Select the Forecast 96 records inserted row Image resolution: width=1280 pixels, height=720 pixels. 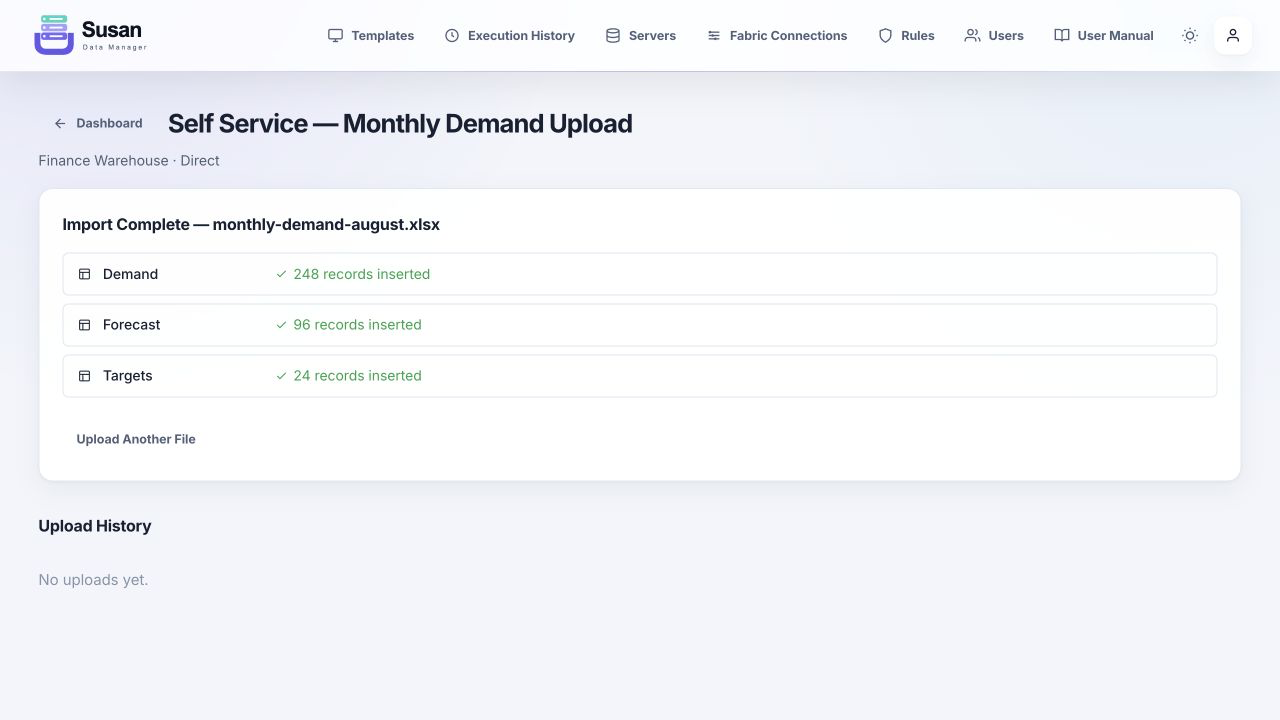point(640,325)
